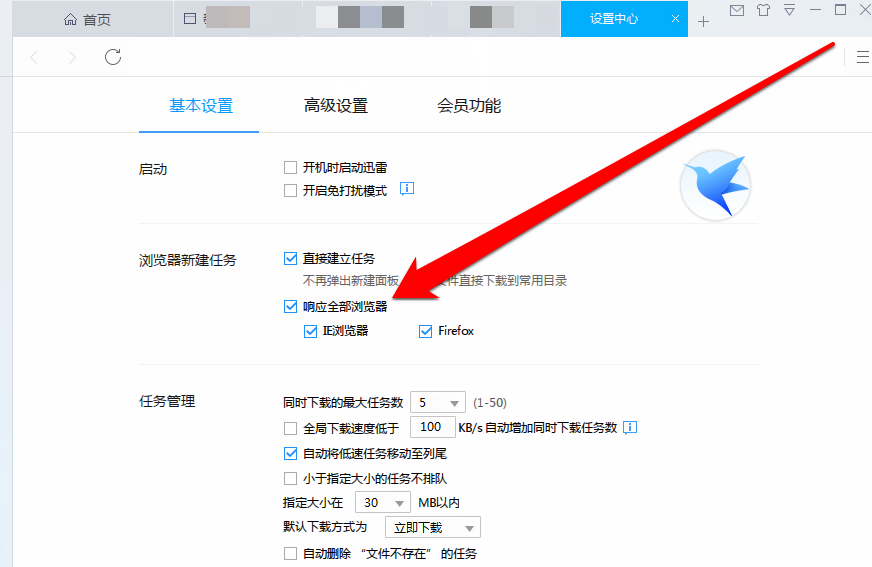This screenshot has height=567, width=872.
Task: Go forward with the right arrow
Action: pos(72,57)
